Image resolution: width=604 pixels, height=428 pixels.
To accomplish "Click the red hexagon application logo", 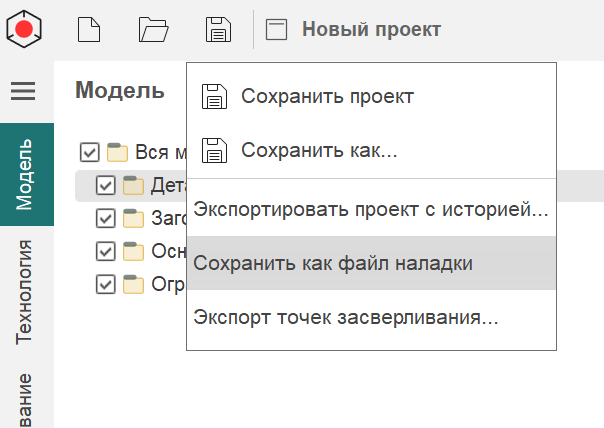I will 24,28.
